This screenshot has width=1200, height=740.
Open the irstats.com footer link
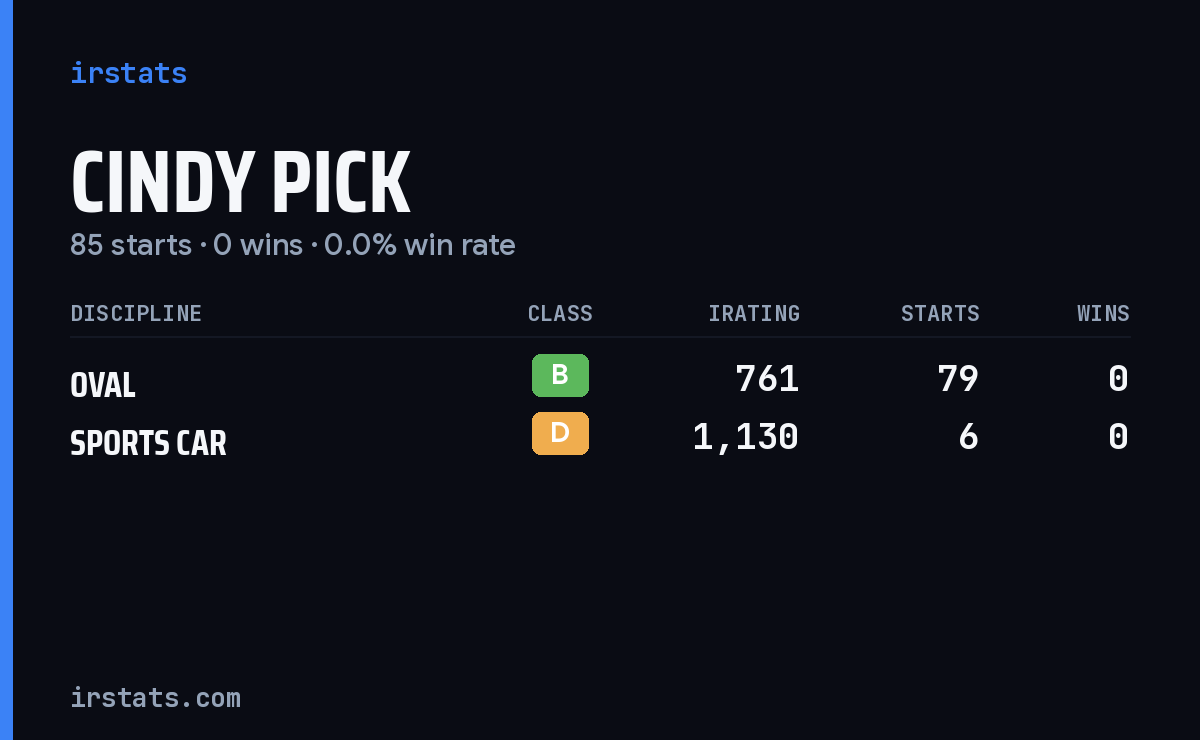click(155, 698)
